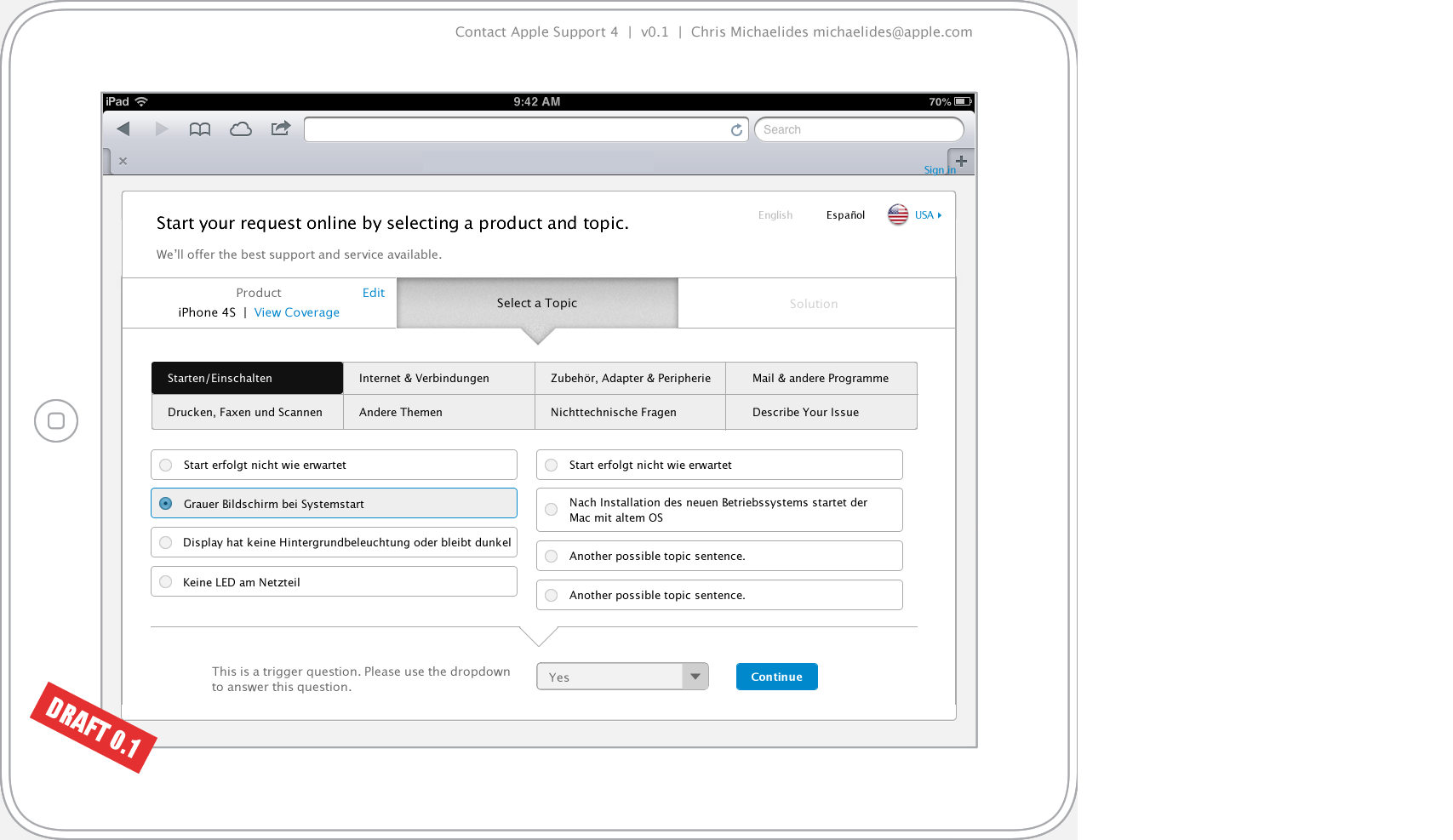Screen dimensions: 1453x840
Task: Open the View Coverage link
Action: 296,312
